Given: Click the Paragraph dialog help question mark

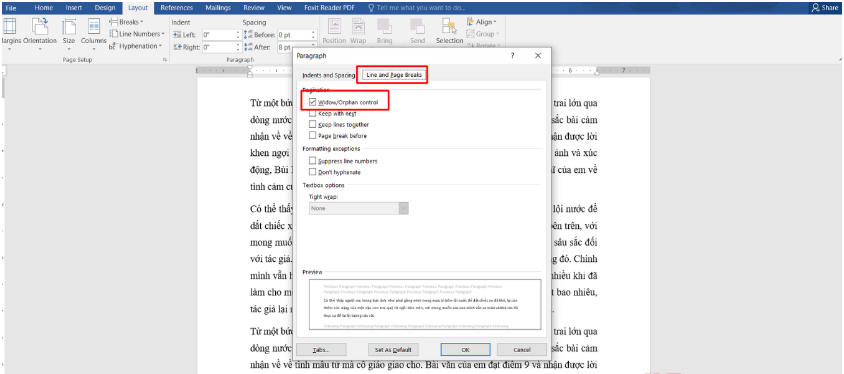Looking at the screenshot, I should tap(512, 55).
